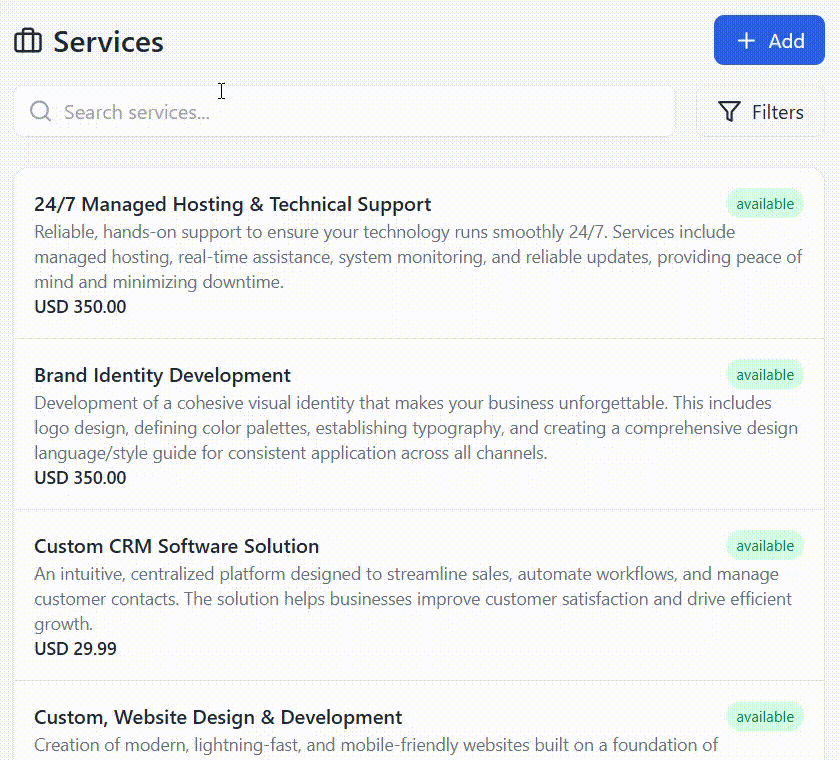Click the available badge on Custom CRM Software

765,545
